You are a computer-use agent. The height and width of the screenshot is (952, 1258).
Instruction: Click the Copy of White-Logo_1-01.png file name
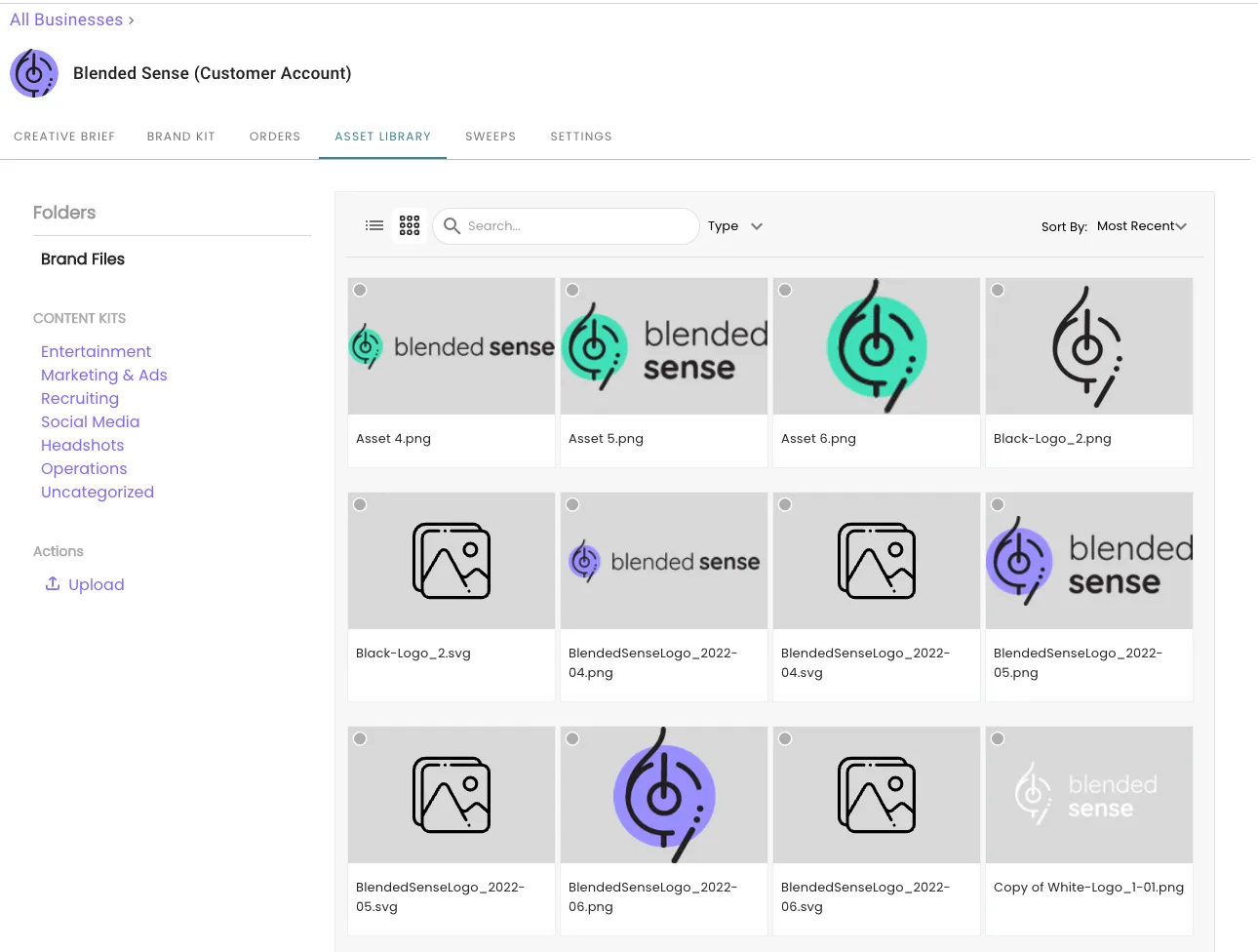click(x=1088, y=888)
